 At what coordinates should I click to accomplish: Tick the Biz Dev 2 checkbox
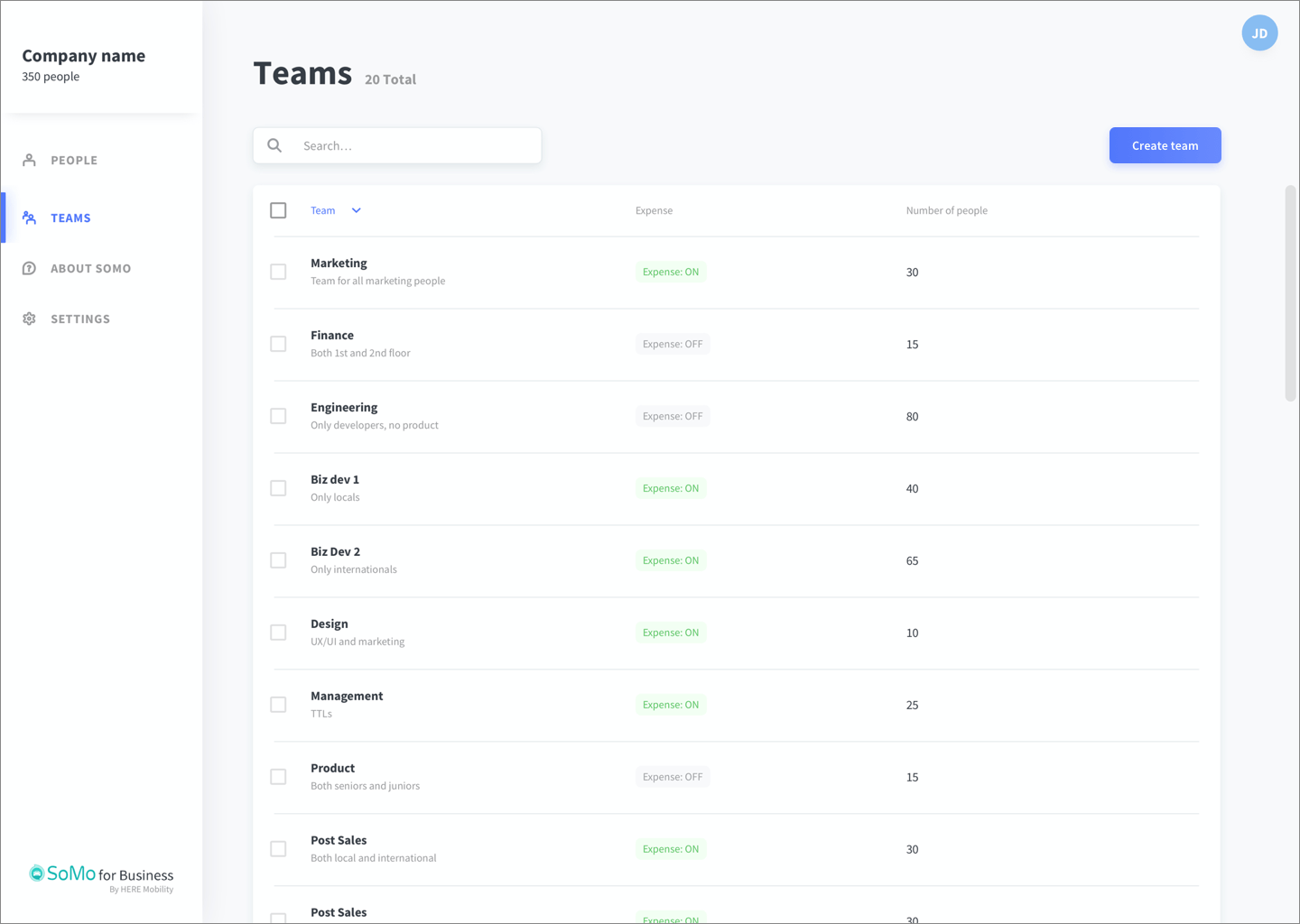[x=278, y=560]
